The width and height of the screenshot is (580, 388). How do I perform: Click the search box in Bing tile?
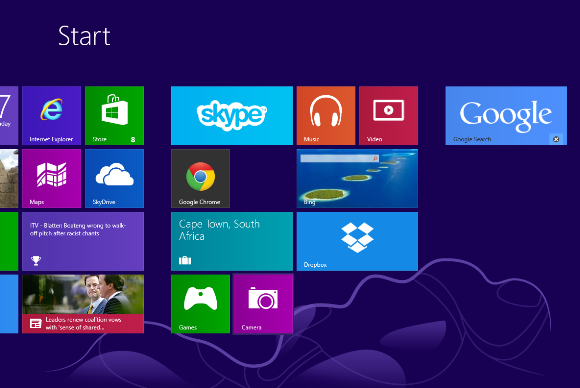pyautogui.click(x=340, y=158)
